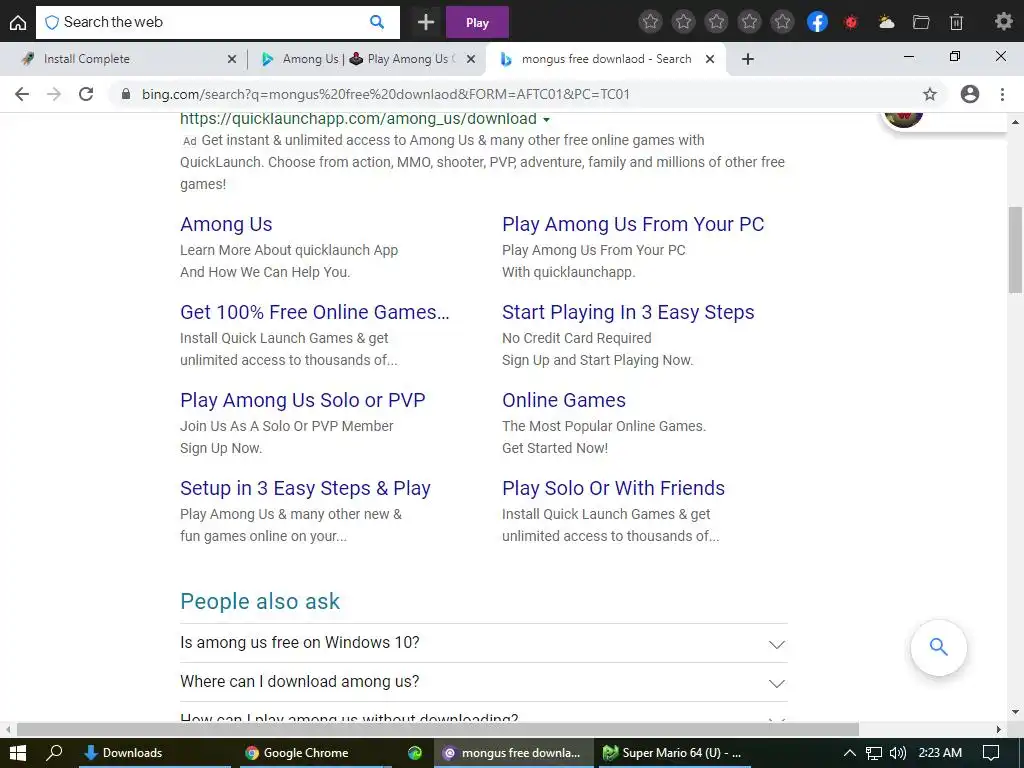This screenshot has width=1024, height=768.
Task: Bookmark this page with the star icon
Action: [930, 94]
